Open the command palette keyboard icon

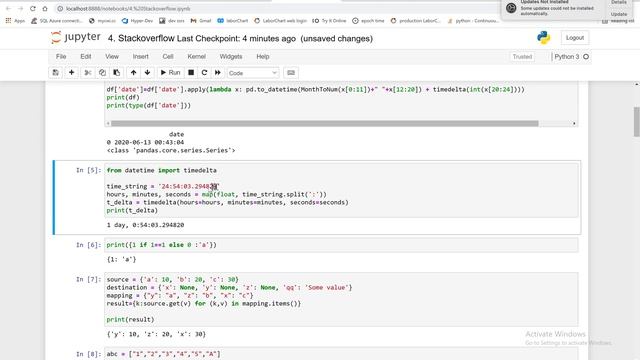pyautogui.click(x=291, y=73)
